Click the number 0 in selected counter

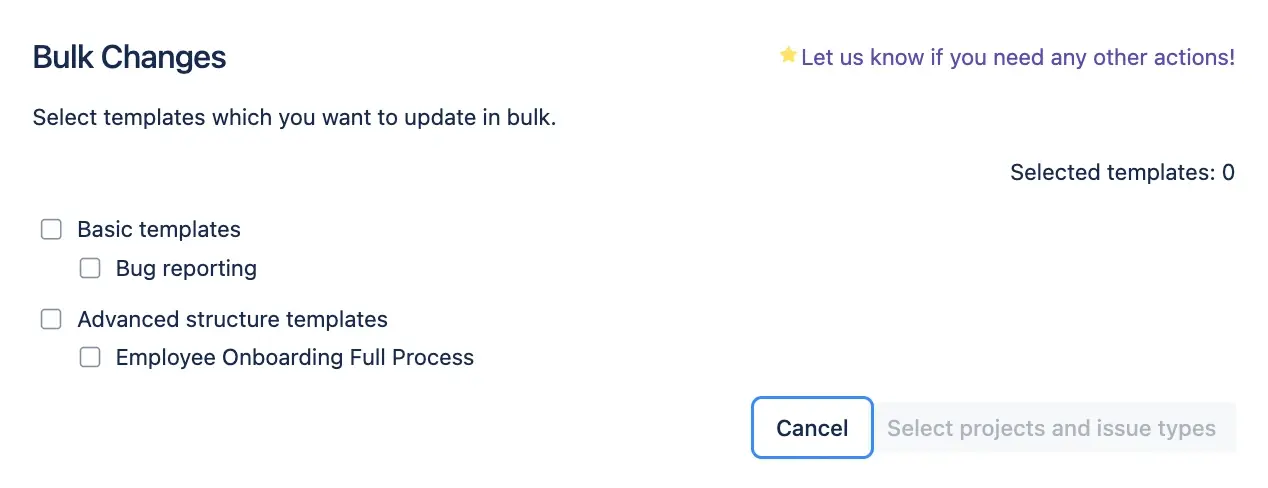click(1228, 172)
